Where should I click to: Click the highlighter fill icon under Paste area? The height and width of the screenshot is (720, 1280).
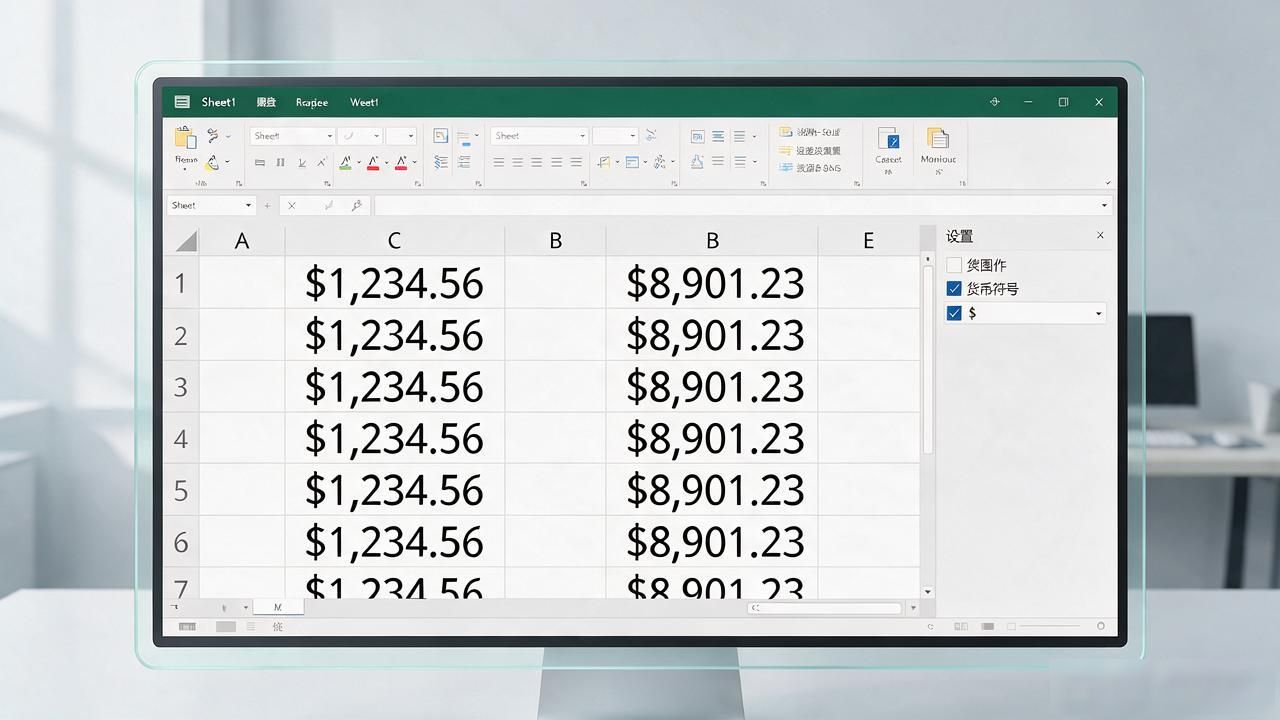[x=211, y=163]
